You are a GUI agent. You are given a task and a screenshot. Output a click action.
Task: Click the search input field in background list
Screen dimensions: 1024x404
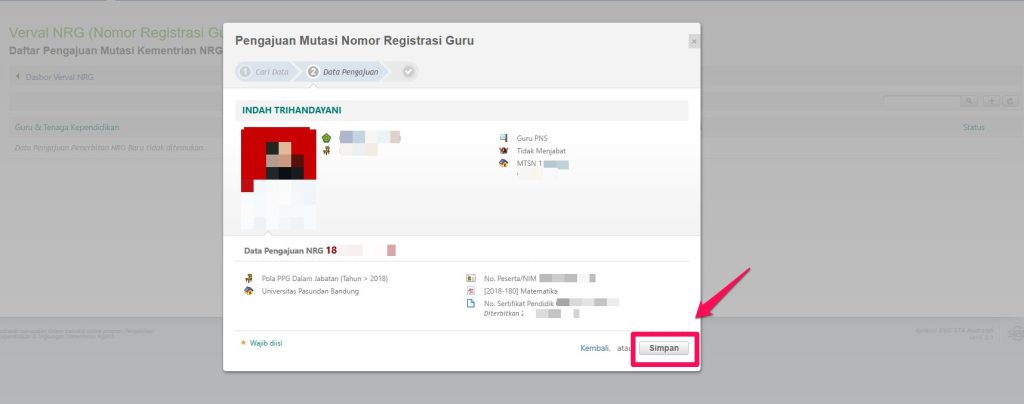click(920, 101)
